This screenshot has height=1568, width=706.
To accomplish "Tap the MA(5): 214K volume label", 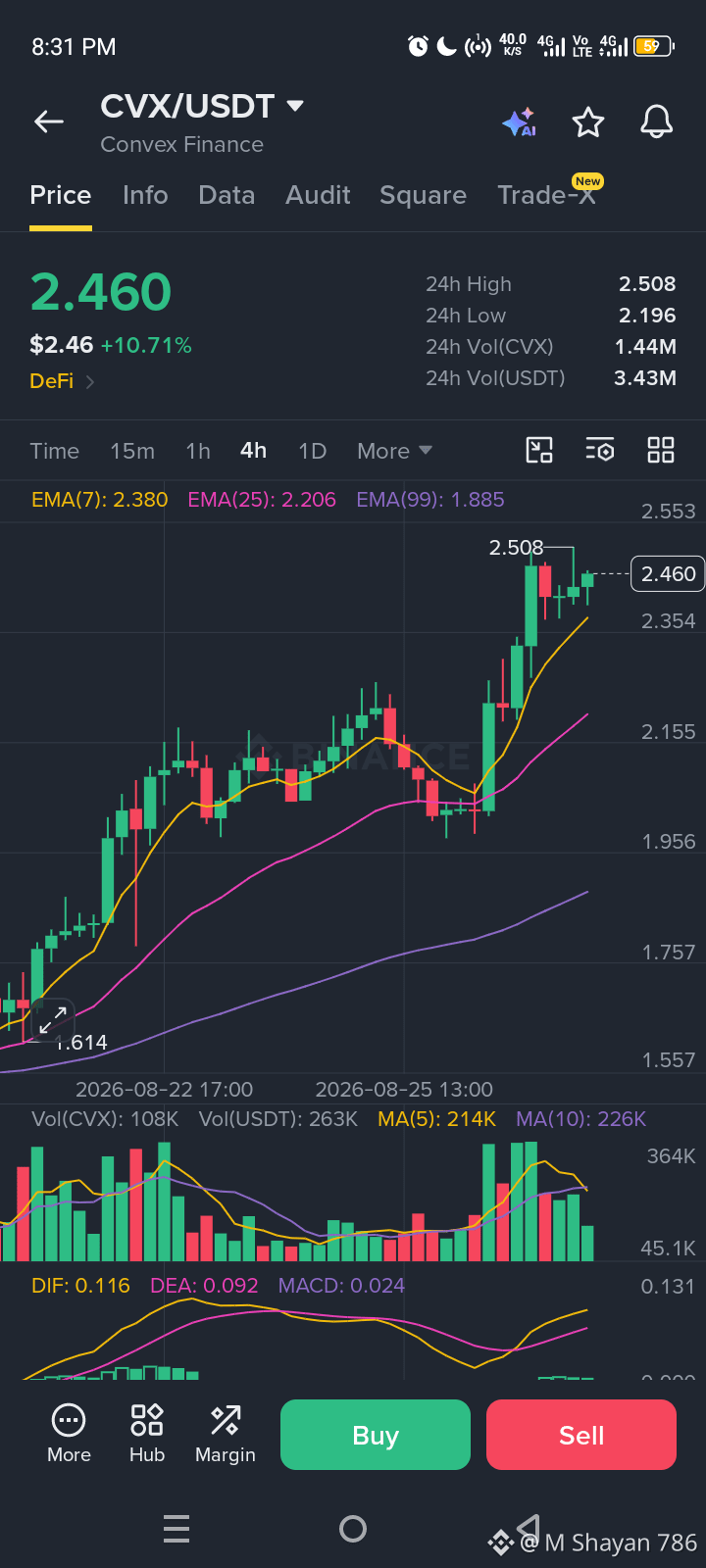I will [437, 1119].
